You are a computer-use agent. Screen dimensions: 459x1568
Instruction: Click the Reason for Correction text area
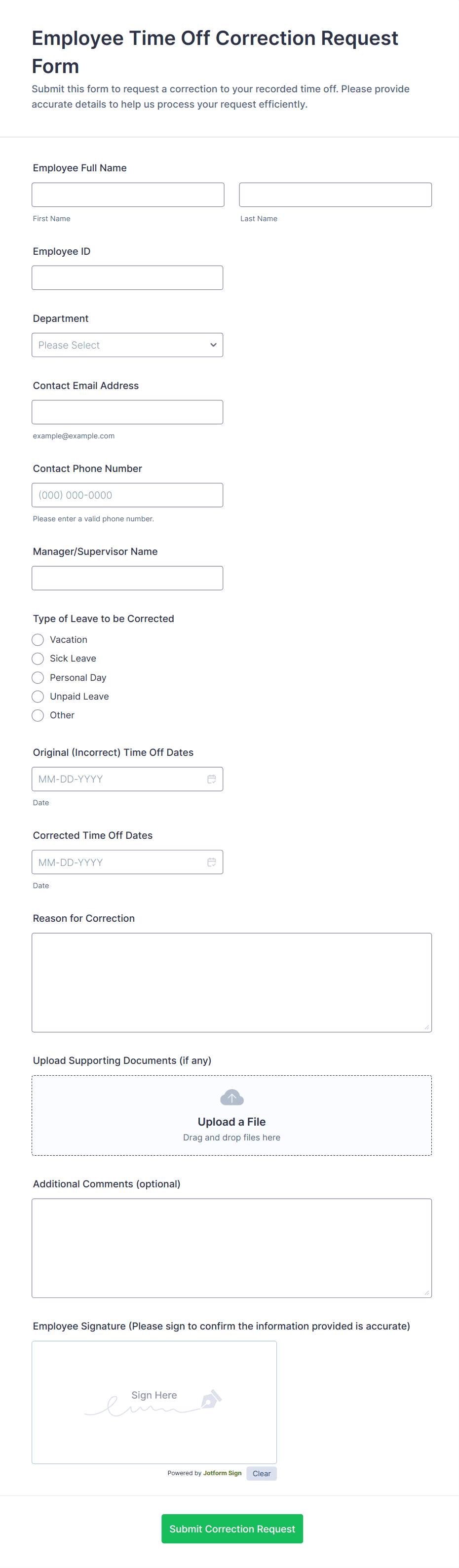click(232, 982)
